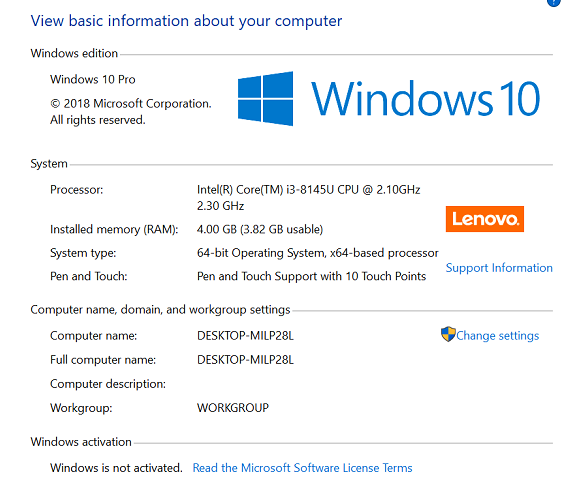Open the Change settings link
The height and width of the screenshot is (485, 563).
pyautogui.click(x=498, y=336)
